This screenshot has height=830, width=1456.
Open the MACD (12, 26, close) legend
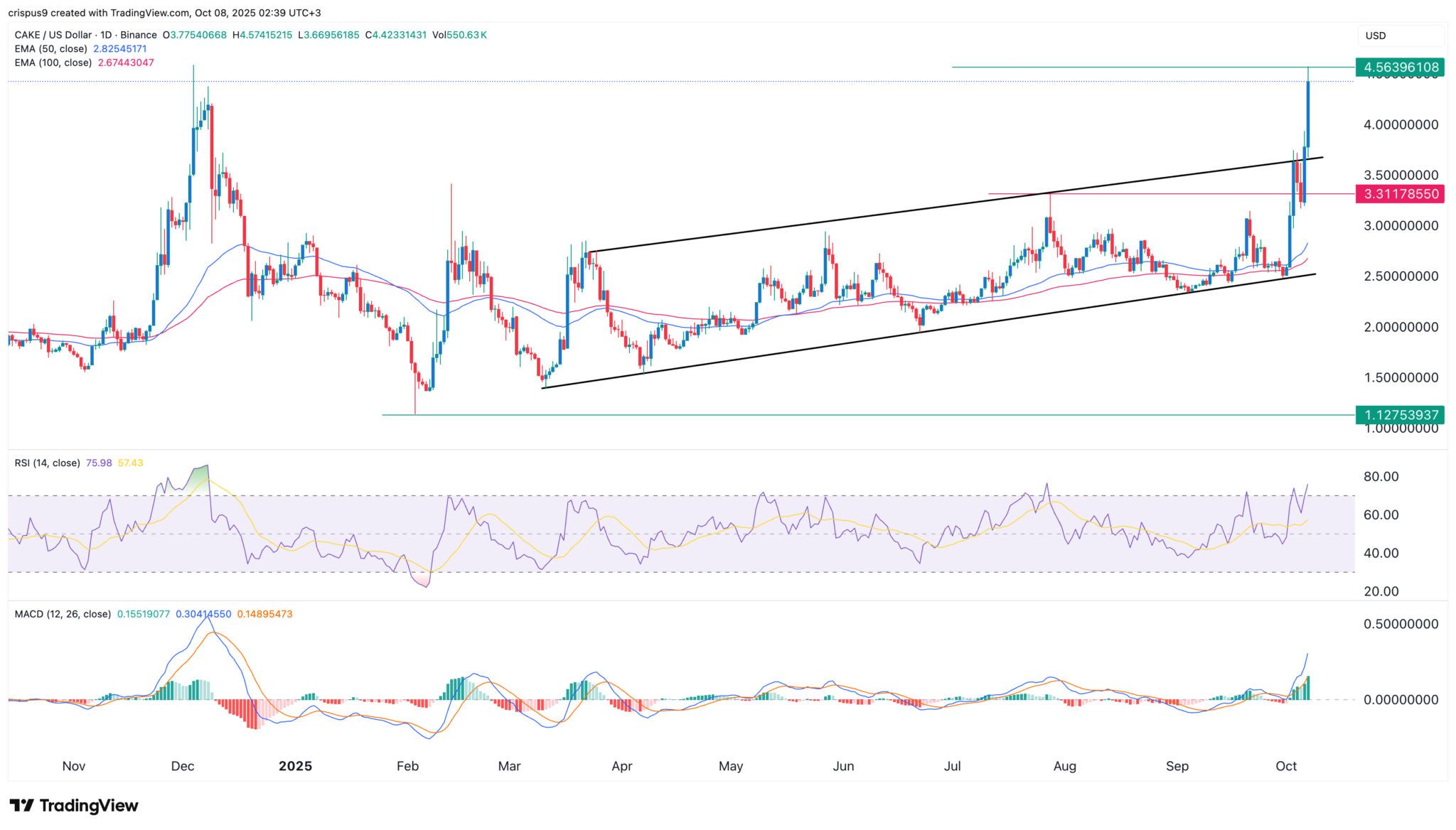(x=63, y=614)
